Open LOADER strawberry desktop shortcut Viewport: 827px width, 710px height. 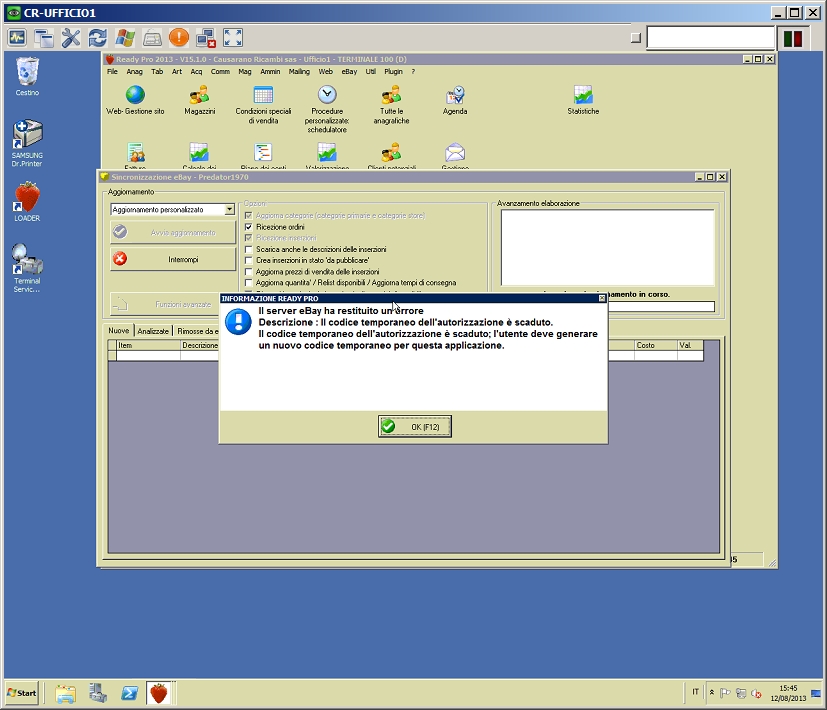pyautogui.click(x=27, y=202)
